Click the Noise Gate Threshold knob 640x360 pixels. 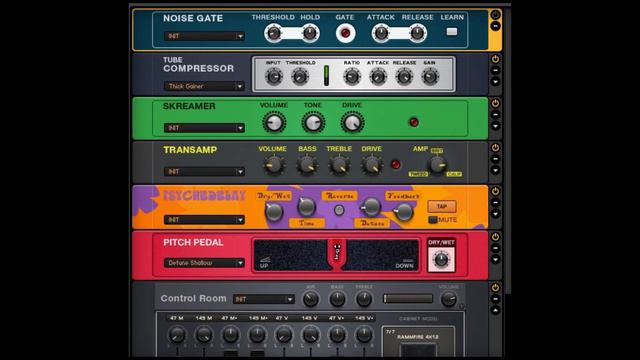pos(273,33)
